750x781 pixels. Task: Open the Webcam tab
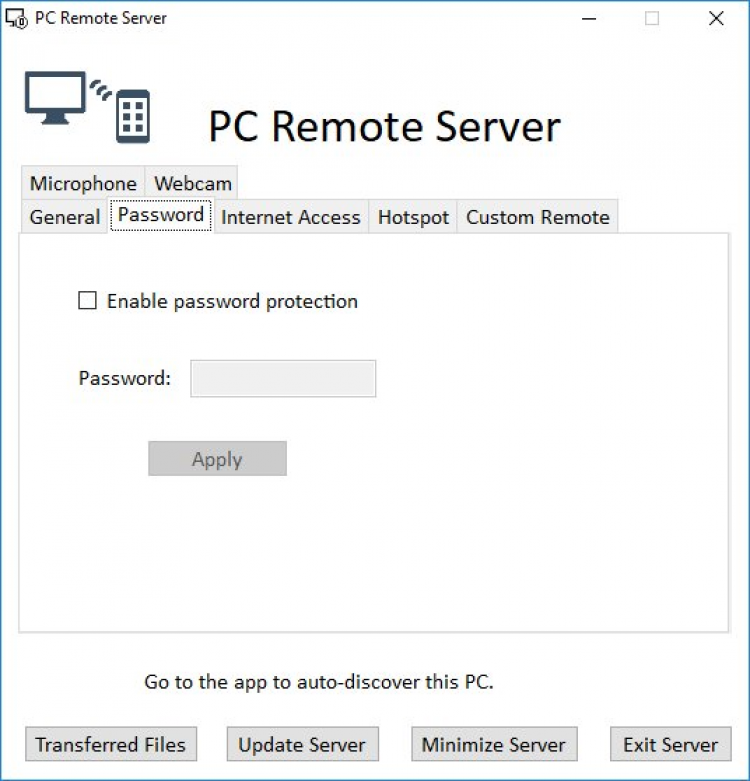click(193, 183)
